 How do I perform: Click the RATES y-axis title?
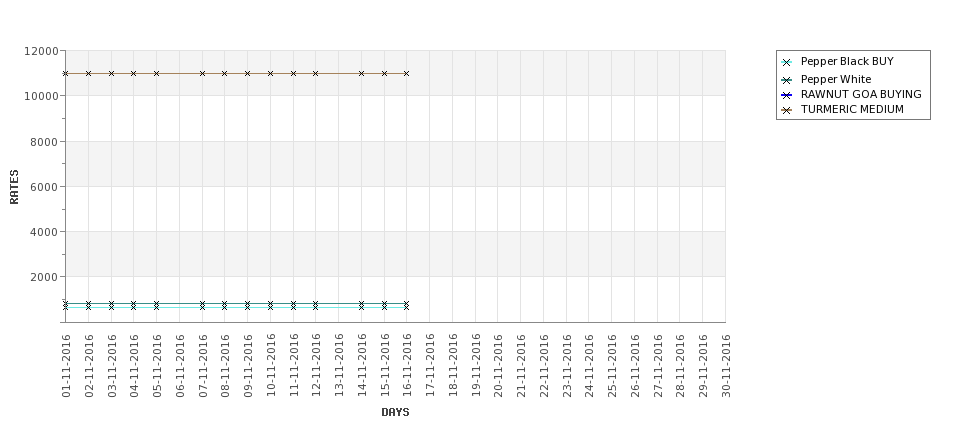tap(14, 186)
